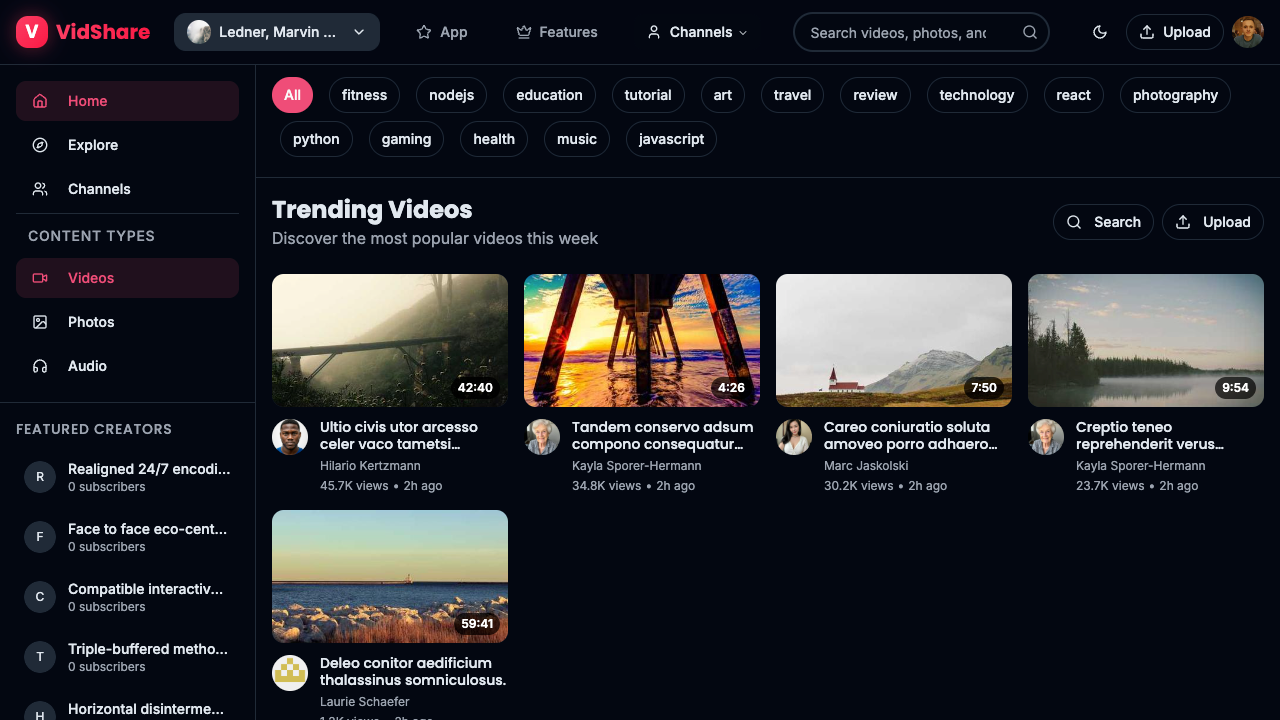Open Channels in sidebar
Screen dimensions: 1280x720
[x=127, y=189]
